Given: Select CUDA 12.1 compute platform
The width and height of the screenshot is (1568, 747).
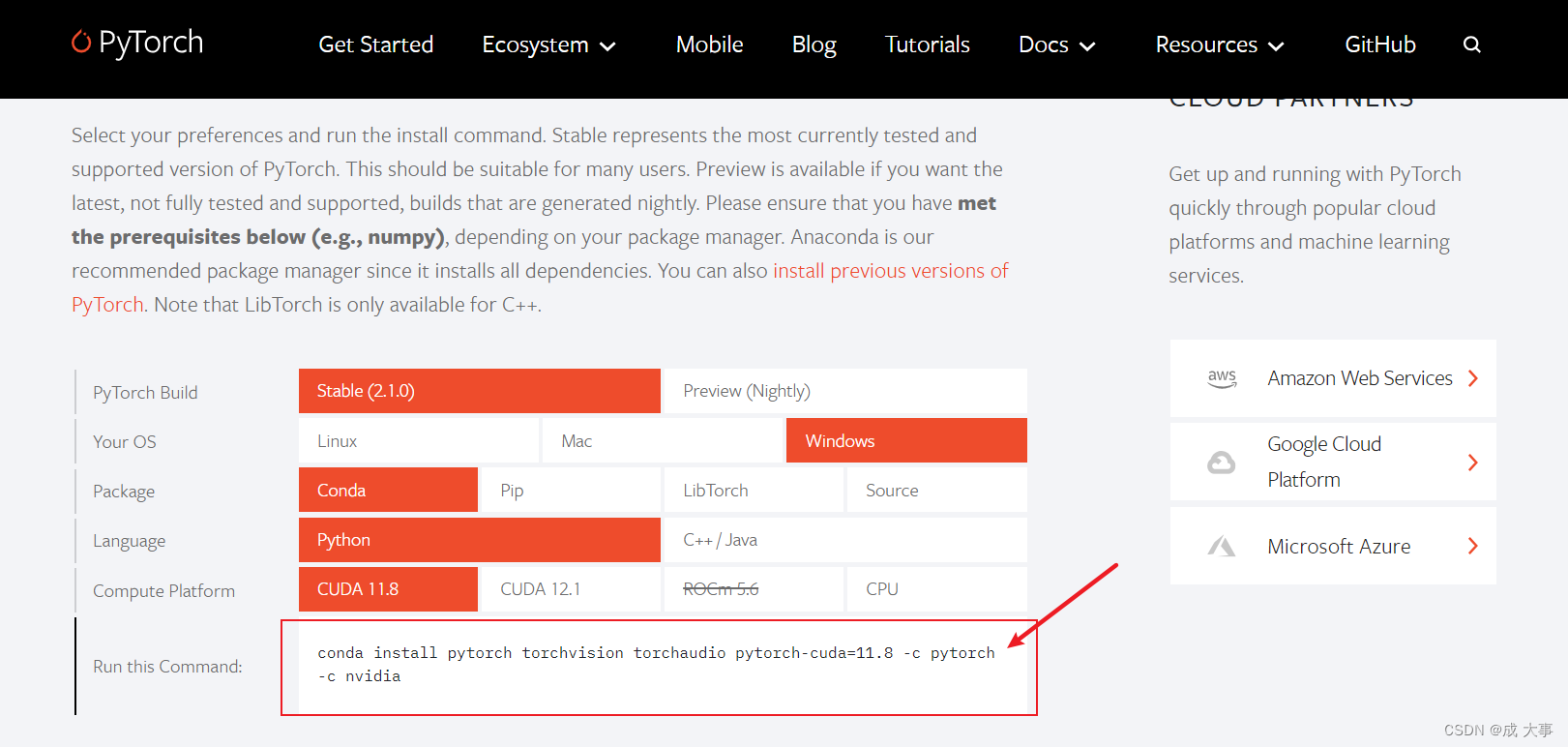Looking at the screenshot, I should (571, 589).
